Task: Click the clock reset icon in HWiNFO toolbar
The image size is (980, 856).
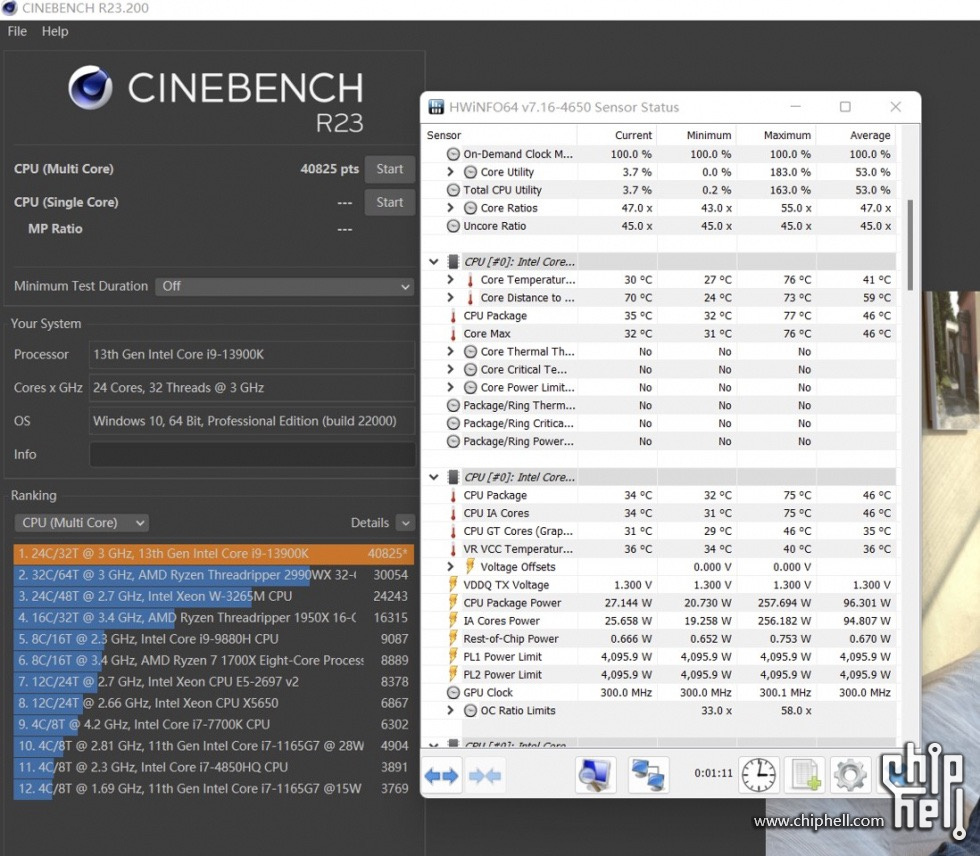Action: pyautogui.click(x=759, y=775)
